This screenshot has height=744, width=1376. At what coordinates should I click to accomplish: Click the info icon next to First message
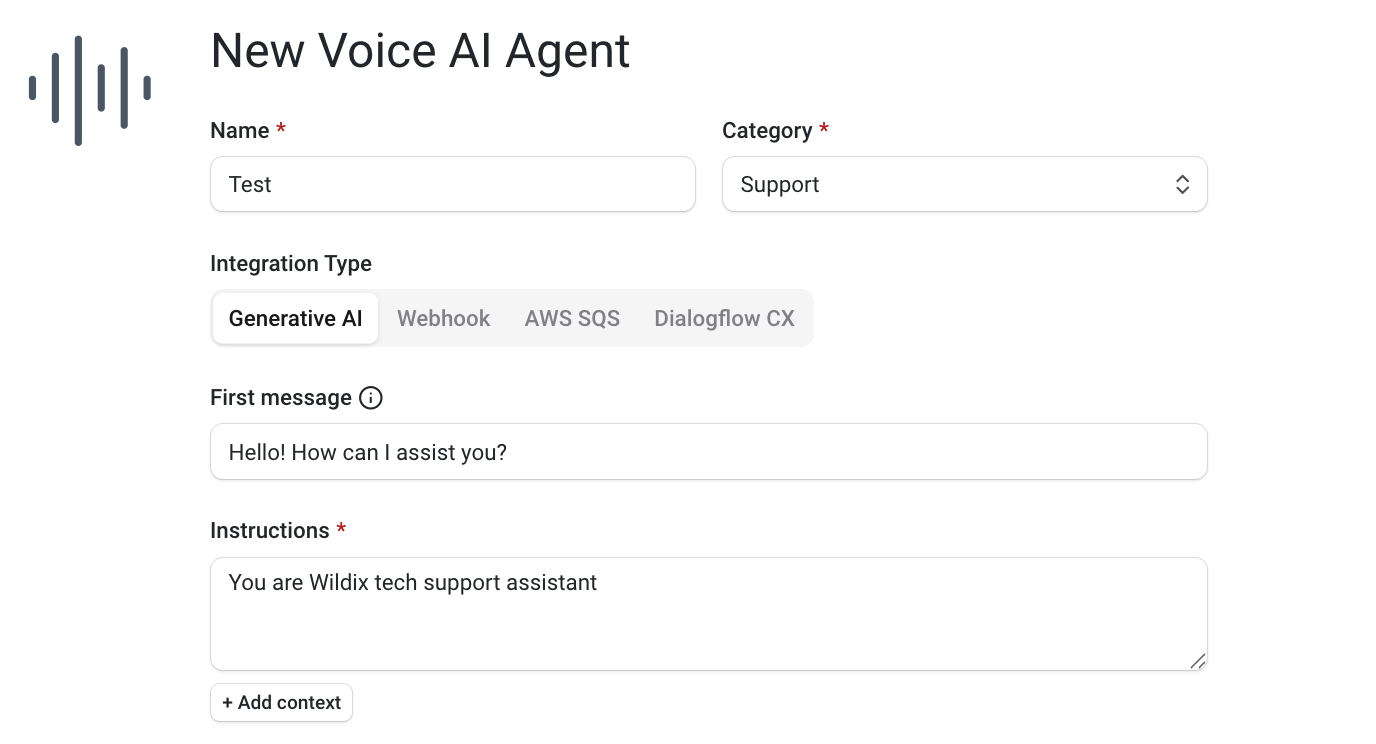pos(370,398)
